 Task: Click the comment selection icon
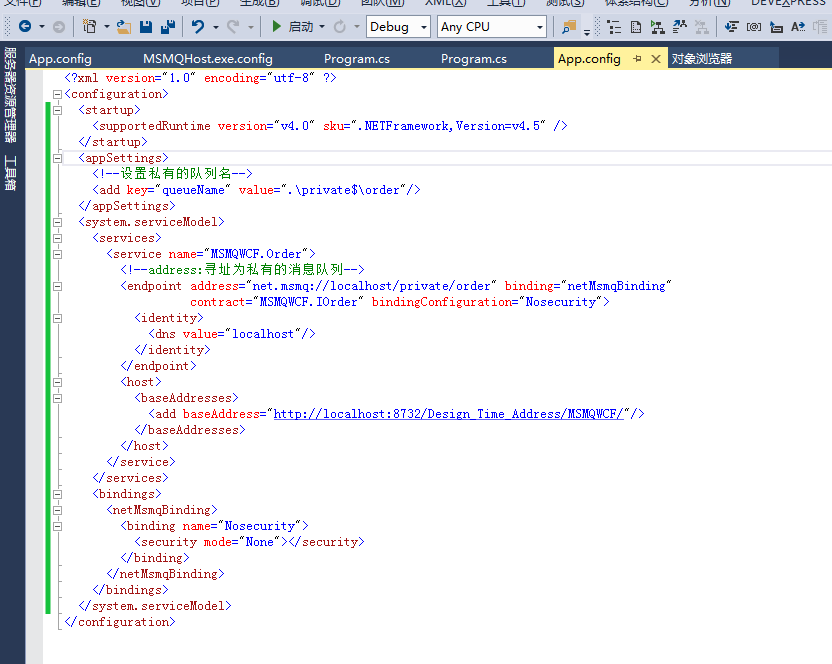pos(776,27)
